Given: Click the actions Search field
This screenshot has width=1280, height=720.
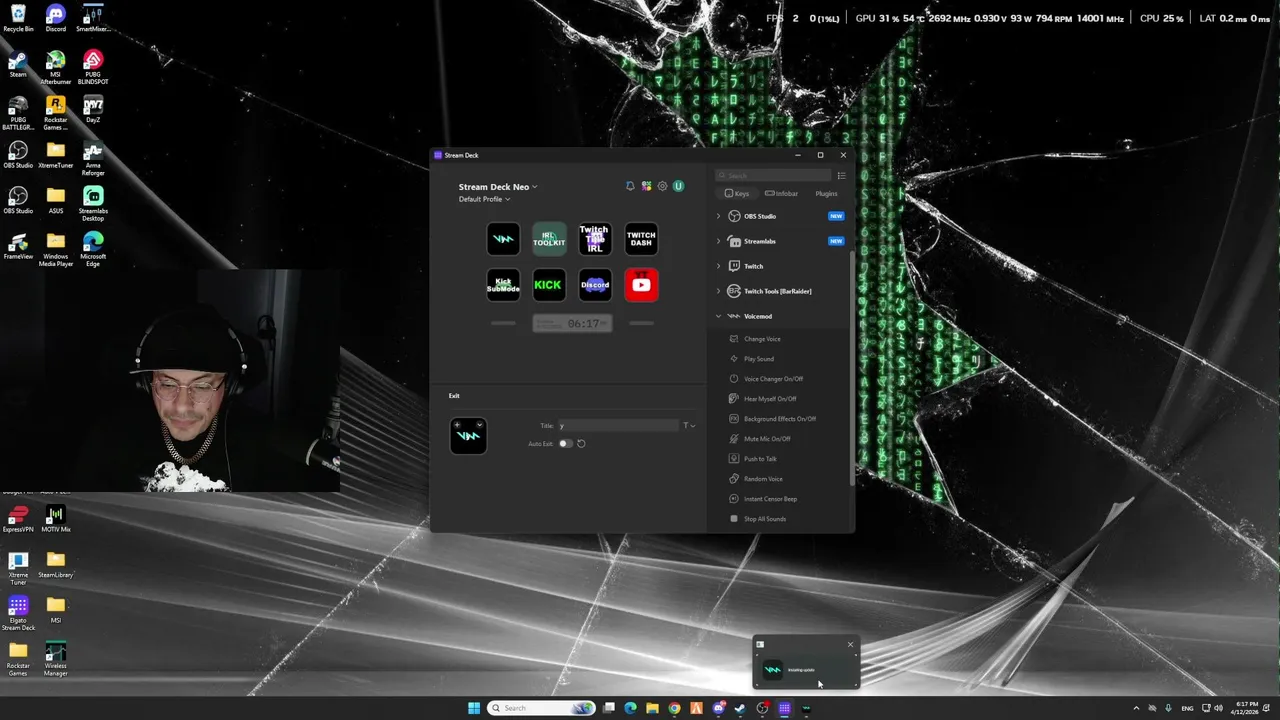Looking at the screenshot, I should click(x=773, y=176).
